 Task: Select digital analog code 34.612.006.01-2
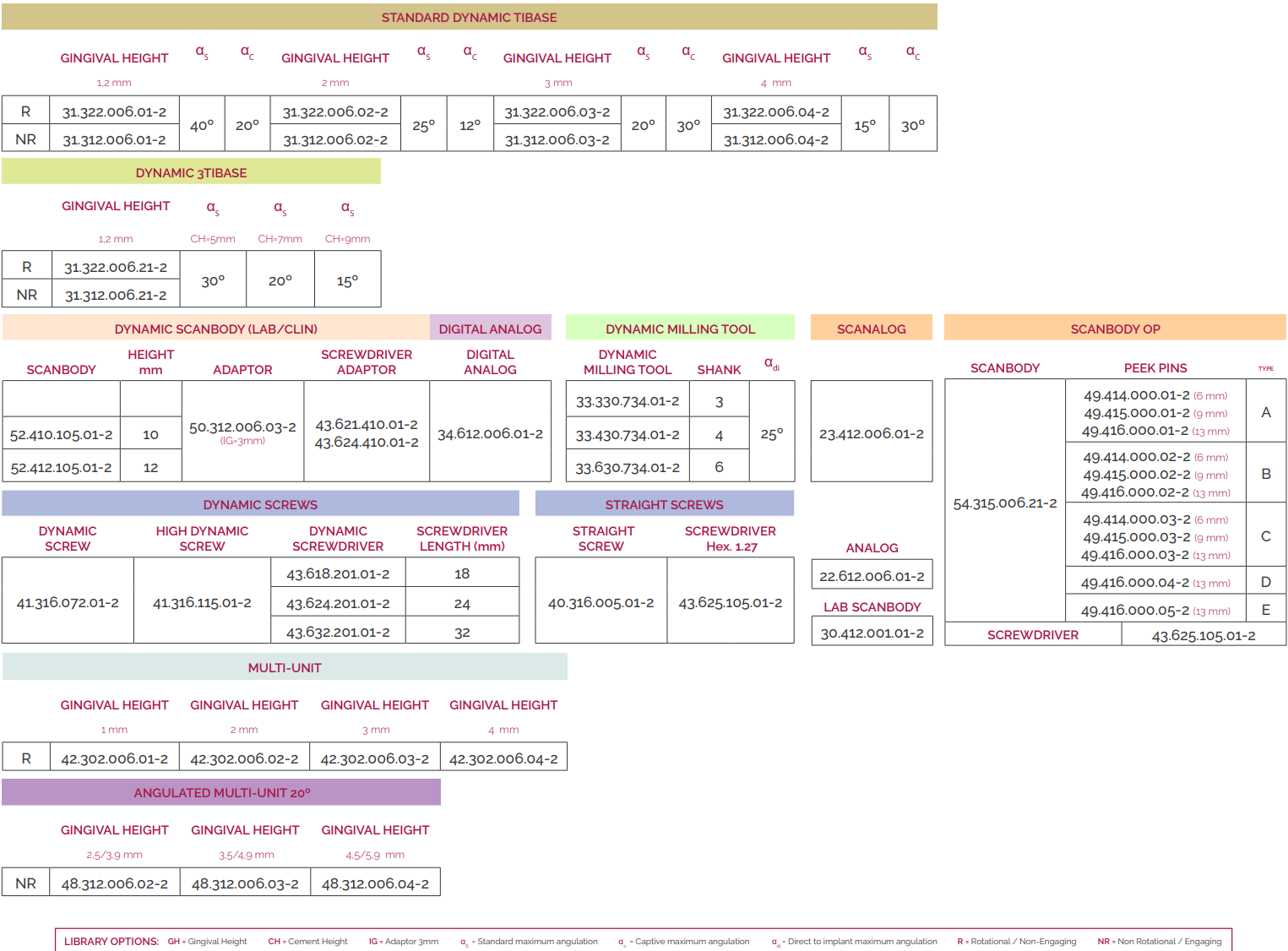(x=490, y=433)
